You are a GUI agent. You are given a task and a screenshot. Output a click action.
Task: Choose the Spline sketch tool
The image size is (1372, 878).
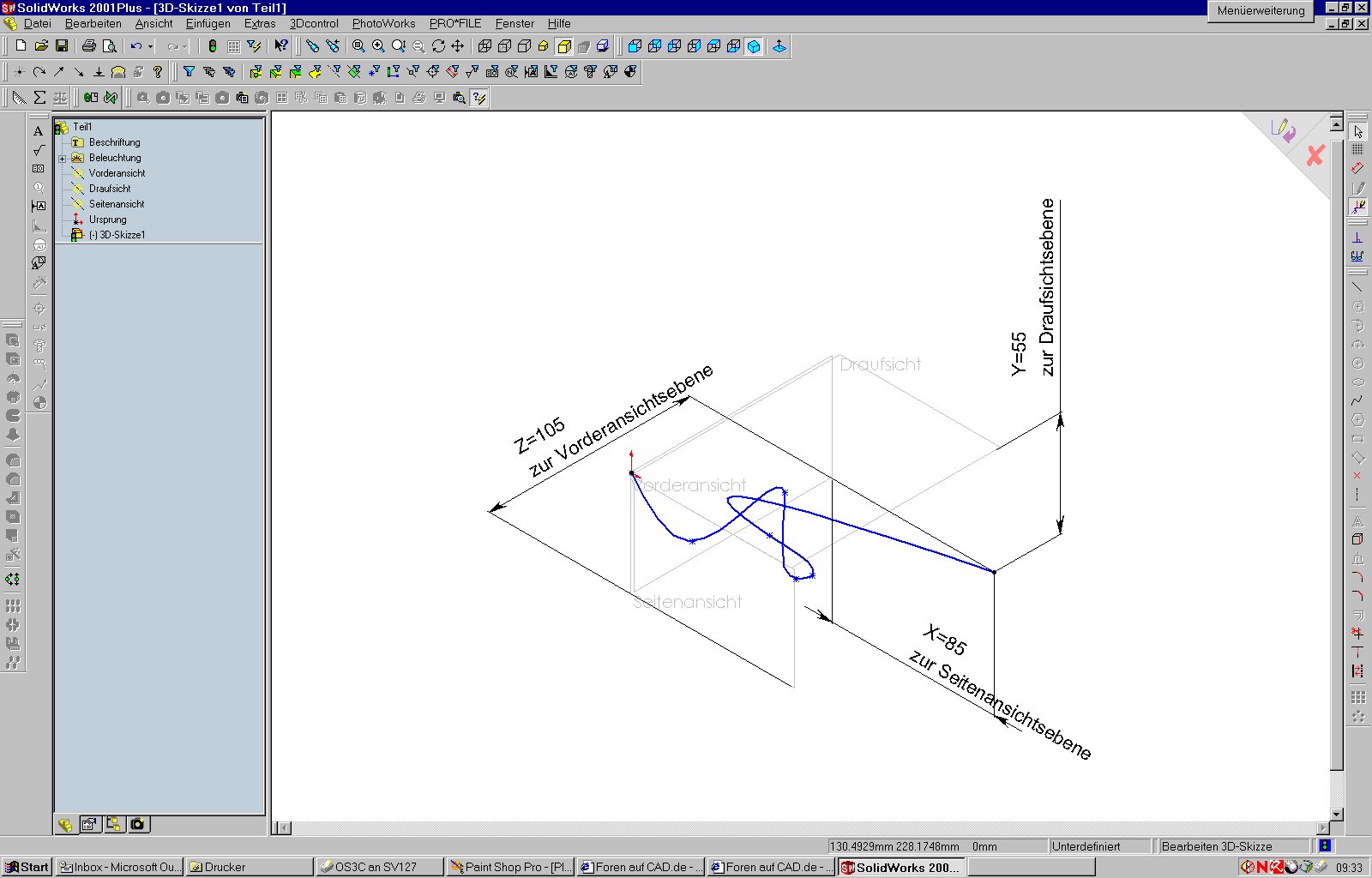pyautogui.click(x=1357, y=400)
